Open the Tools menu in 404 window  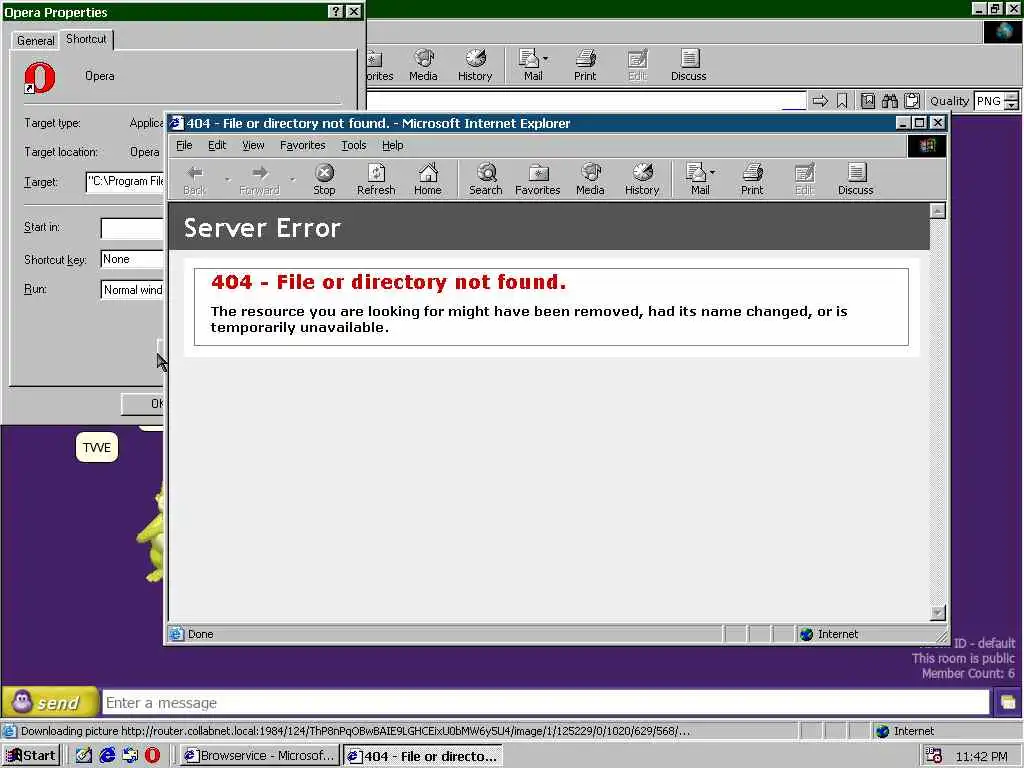click(x=353, y=145)
